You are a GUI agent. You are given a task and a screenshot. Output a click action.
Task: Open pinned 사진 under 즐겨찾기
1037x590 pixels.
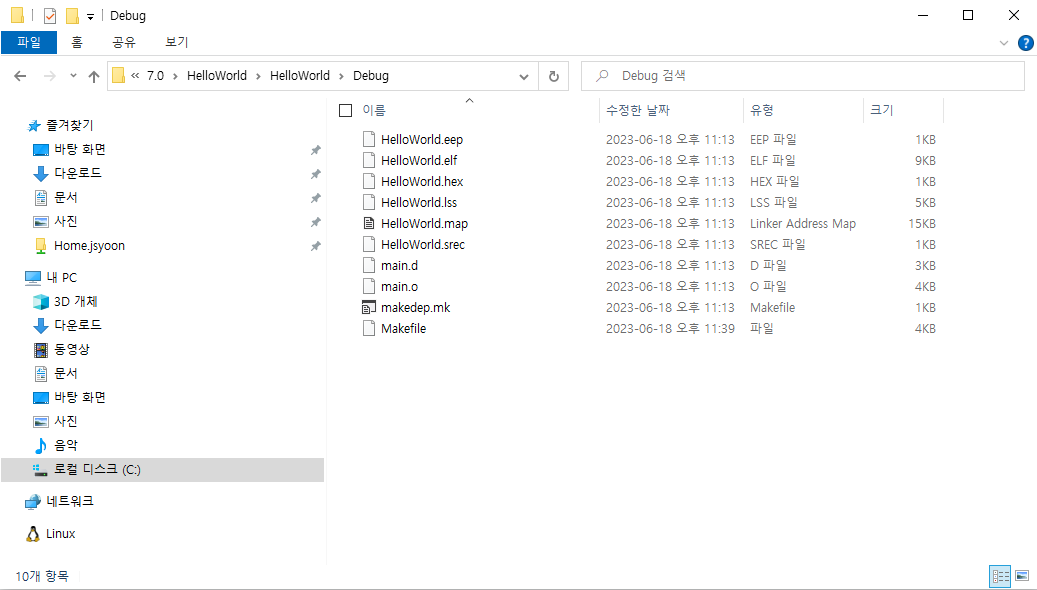tap(65, 221)
